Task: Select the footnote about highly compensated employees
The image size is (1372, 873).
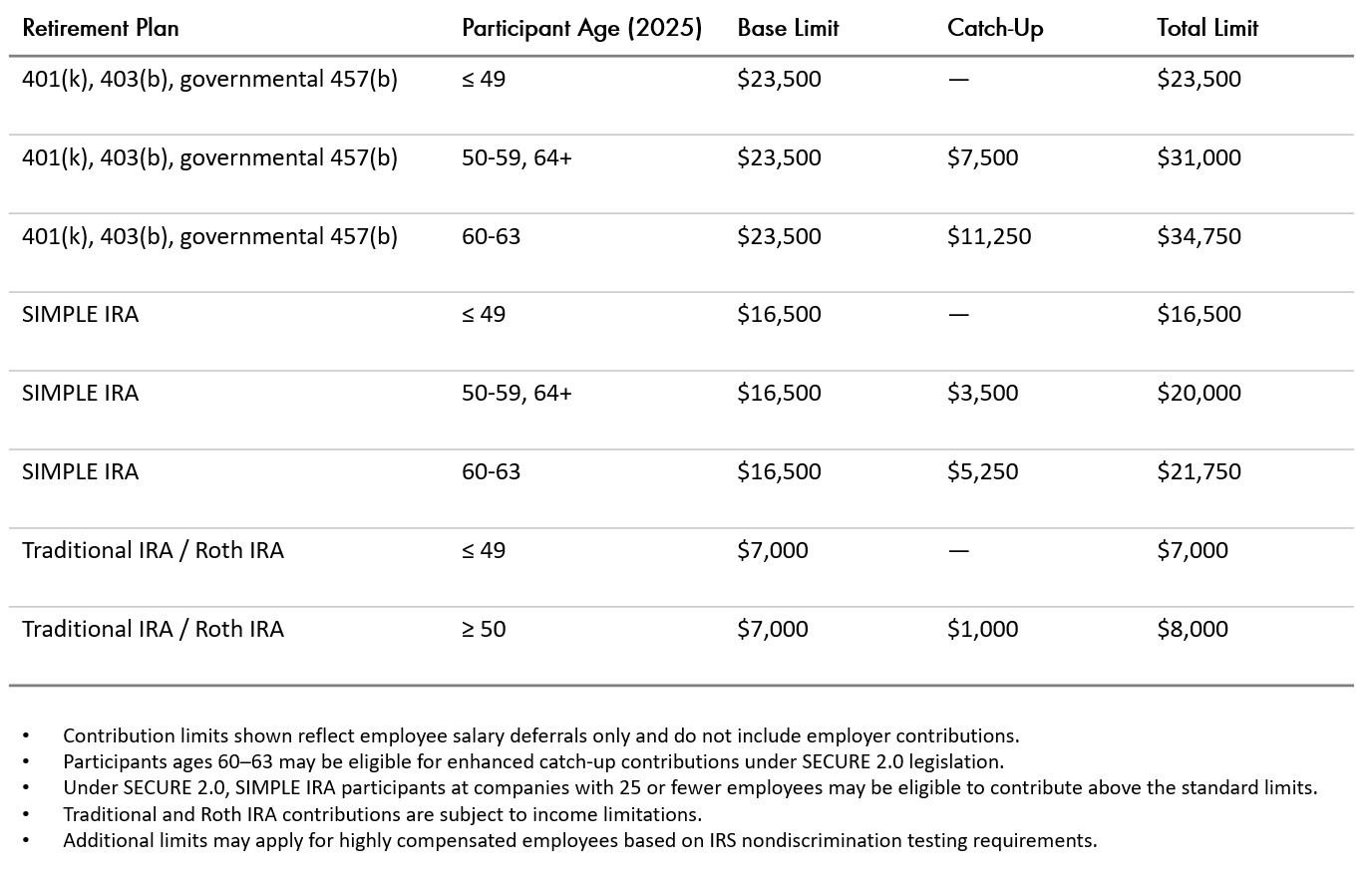Action: pyautogui.click(x=579, y=840)
